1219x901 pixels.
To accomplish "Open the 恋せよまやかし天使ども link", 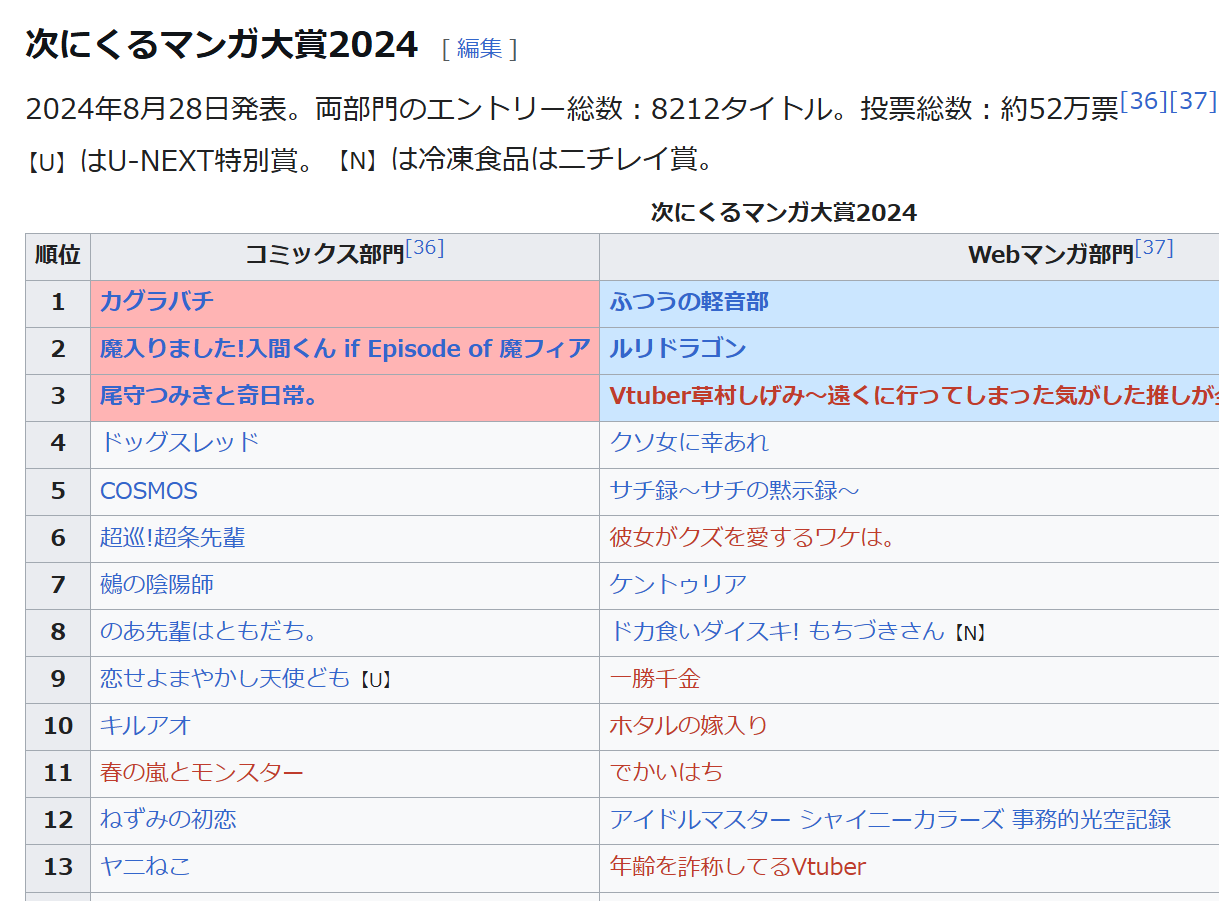I will (x=226, y=678).
